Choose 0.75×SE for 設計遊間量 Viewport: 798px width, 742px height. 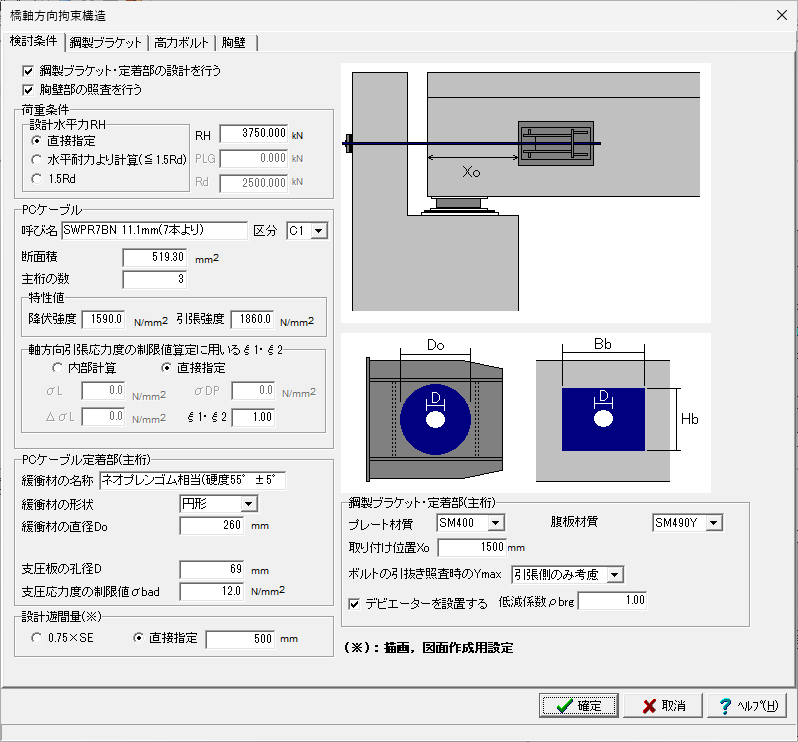(x=38, y=637)
